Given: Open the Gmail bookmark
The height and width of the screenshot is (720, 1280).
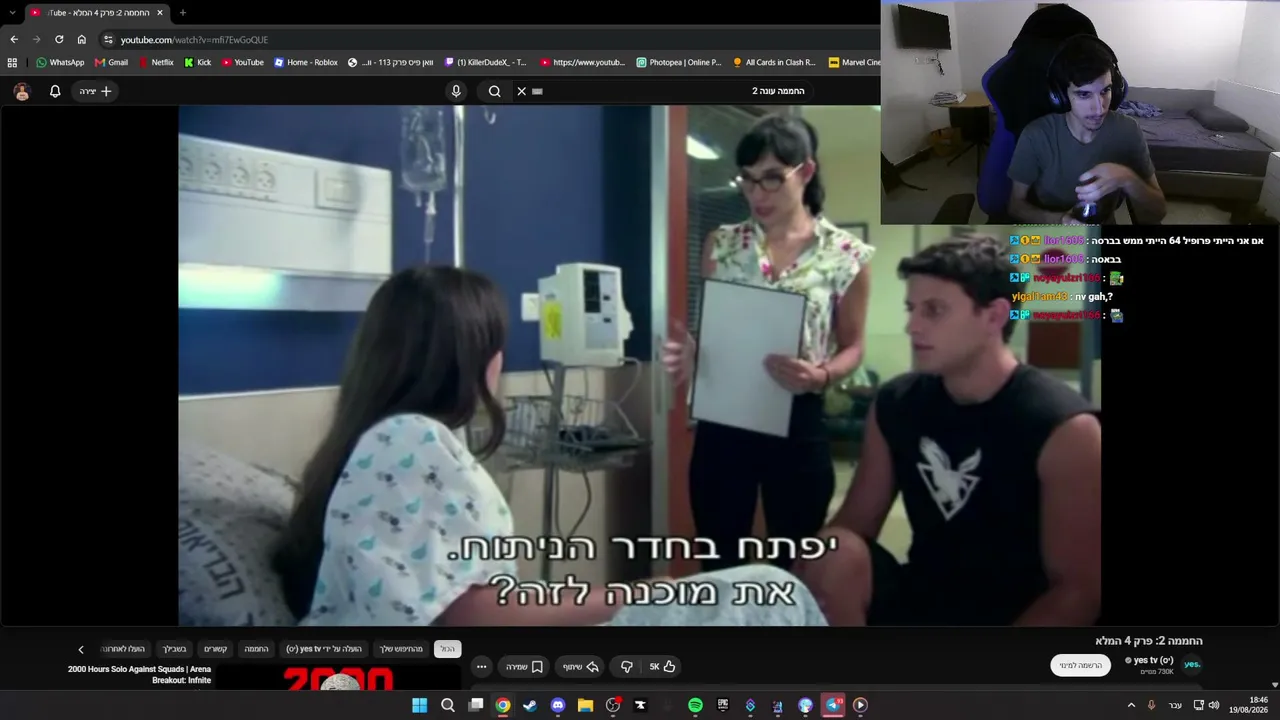Looking at the screenshot, I should click(x=110, y=62).
